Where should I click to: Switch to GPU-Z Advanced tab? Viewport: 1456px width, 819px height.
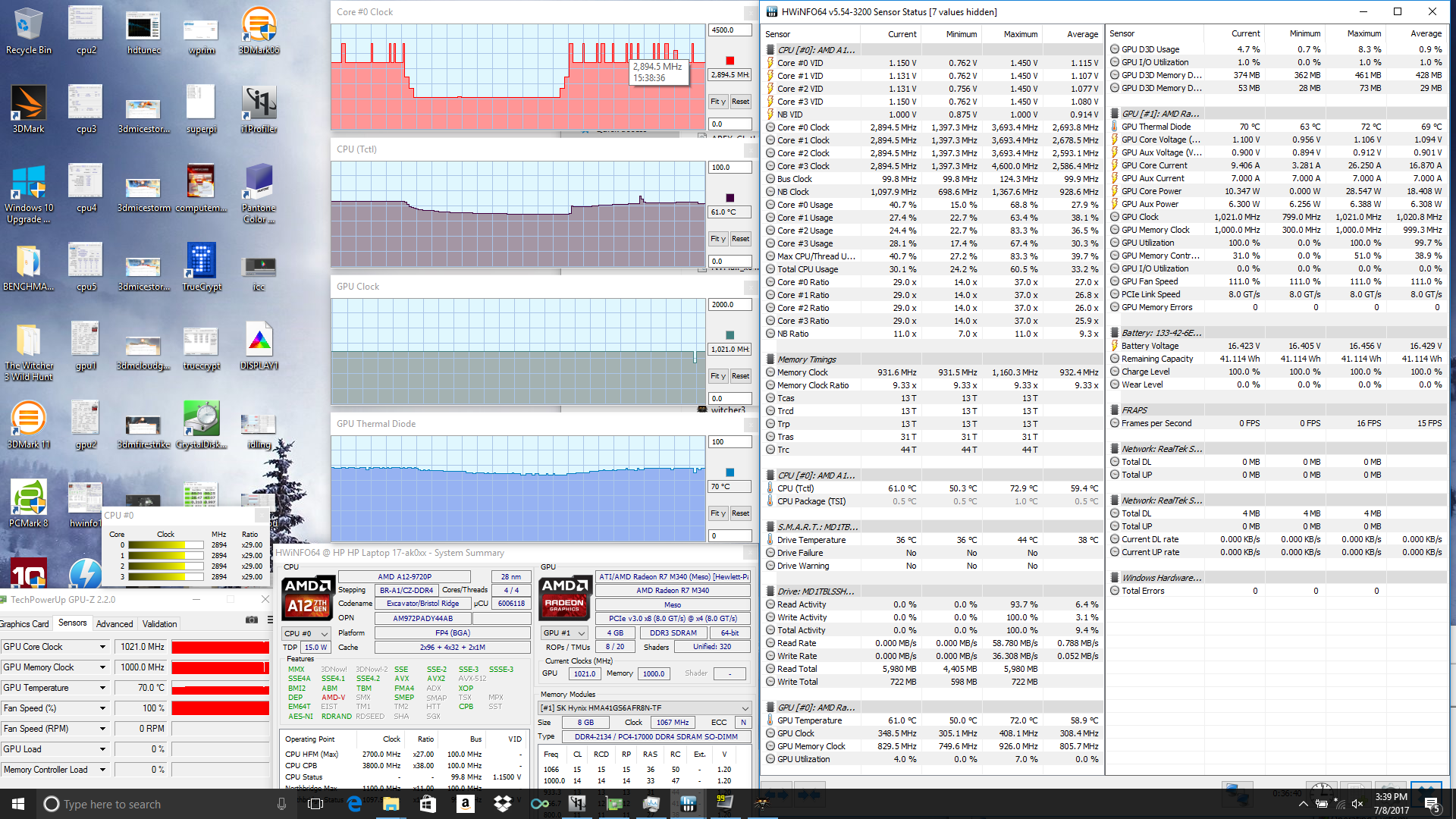point(115,623)
